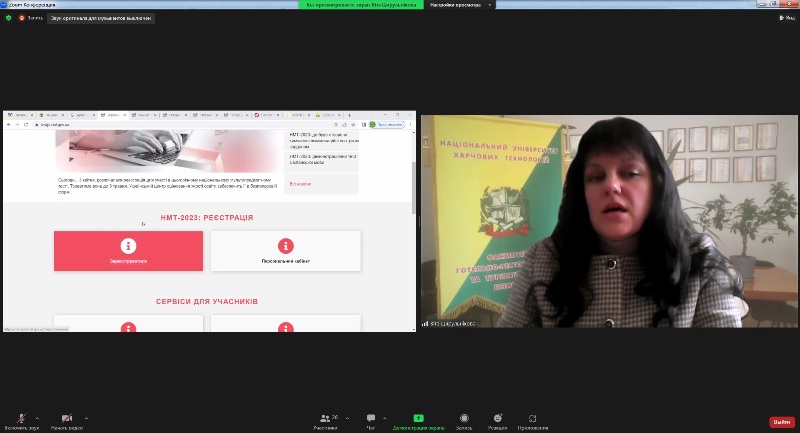The width and height of the screenshot is (800, 433).
Task: Click the 'НМТ-2023: РЕЄСТРАЦІЯ' heading
Action: pyautogui.click(x=207, y=217)
